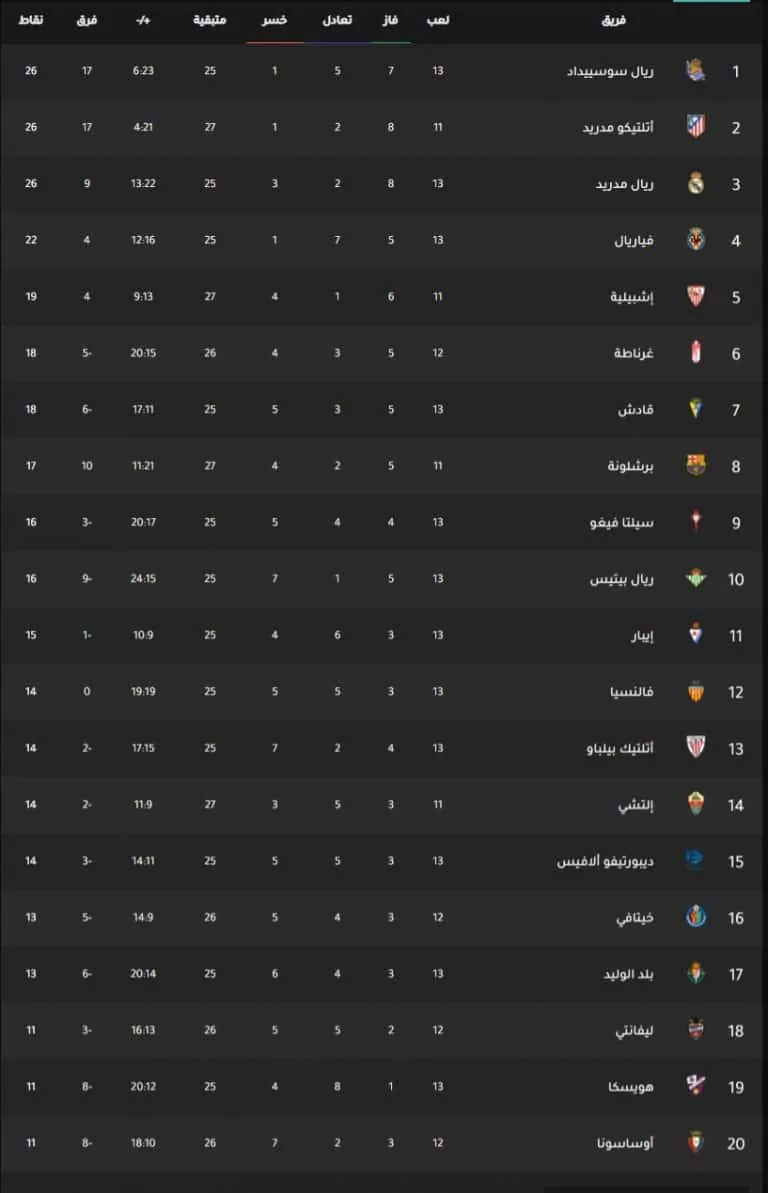Click the Real Betis club crest
Viewport: 768px width, 1193px height.
tap(696, 578)
